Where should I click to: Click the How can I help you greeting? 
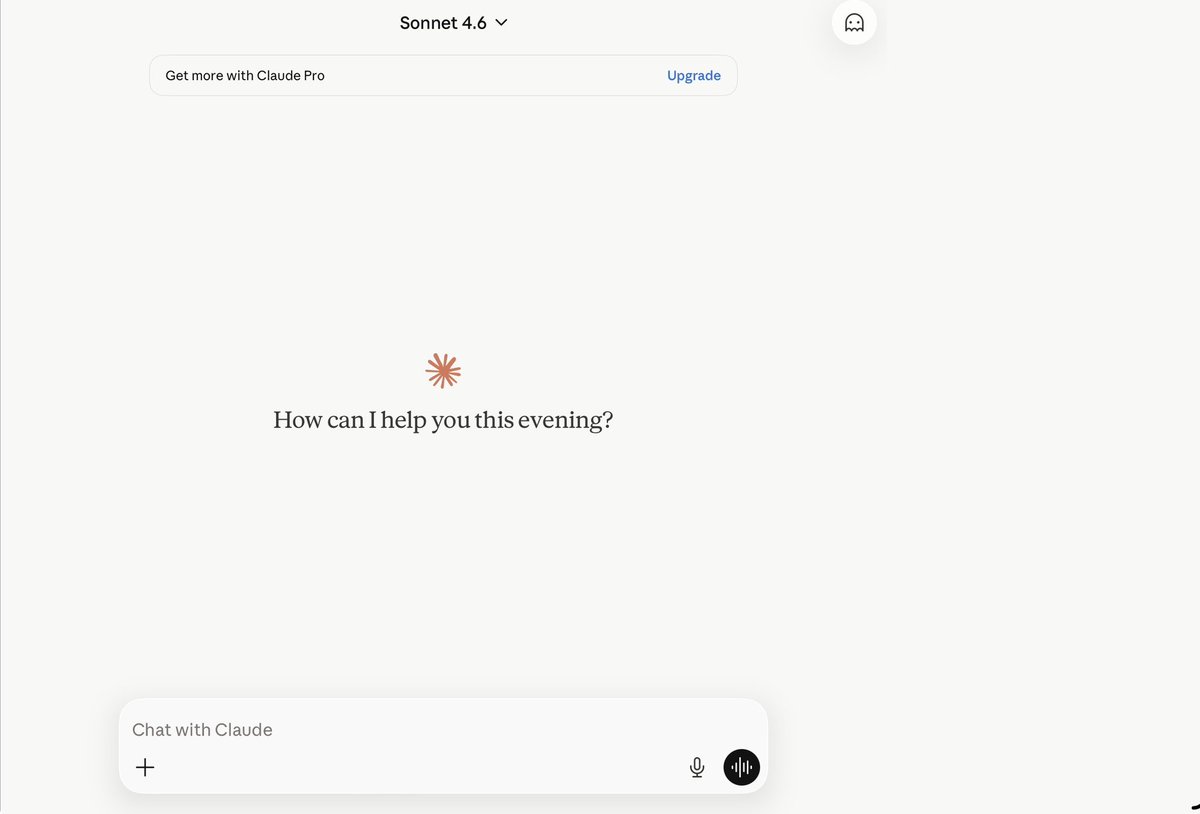[443, 420]
